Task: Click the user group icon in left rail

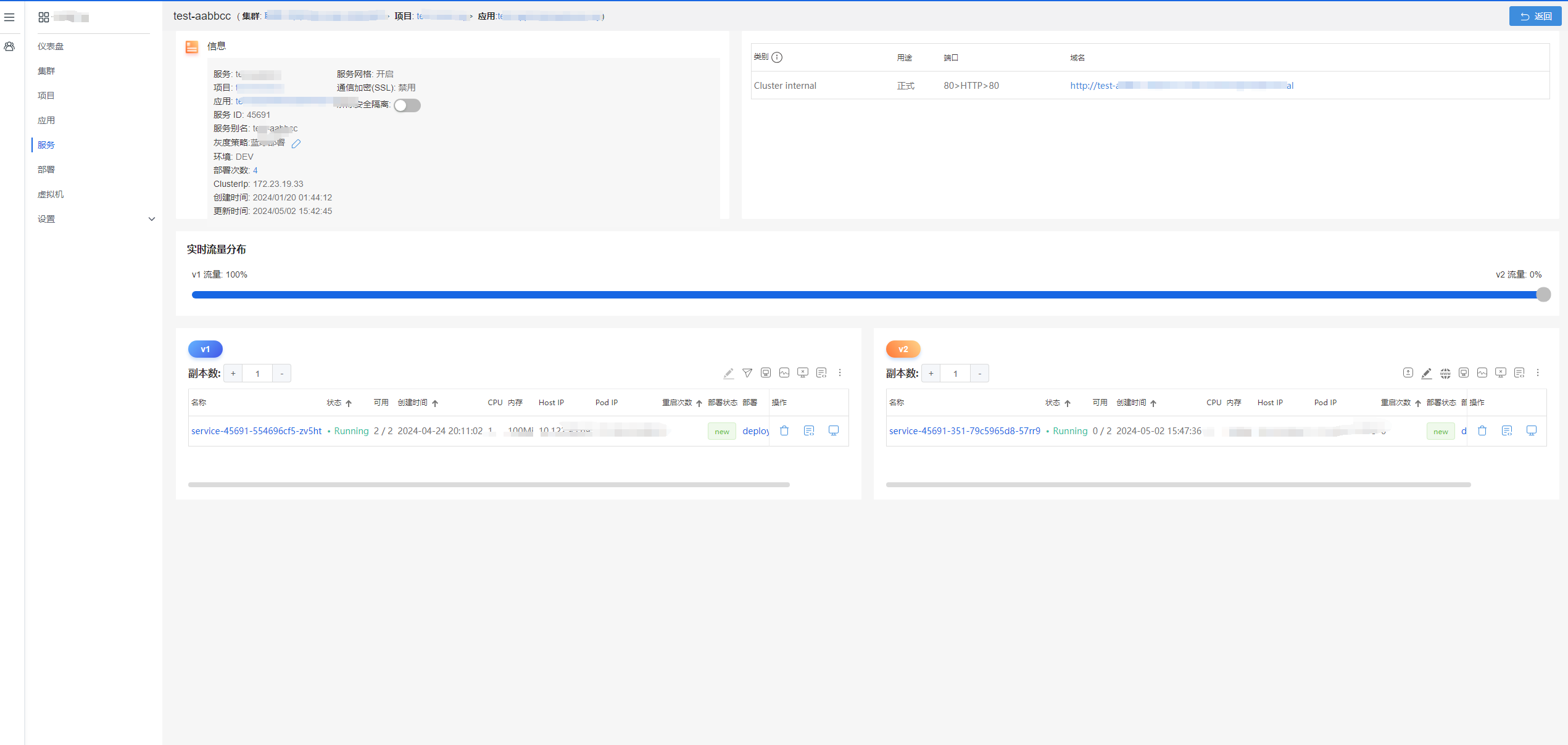Action: pos(9,46)
